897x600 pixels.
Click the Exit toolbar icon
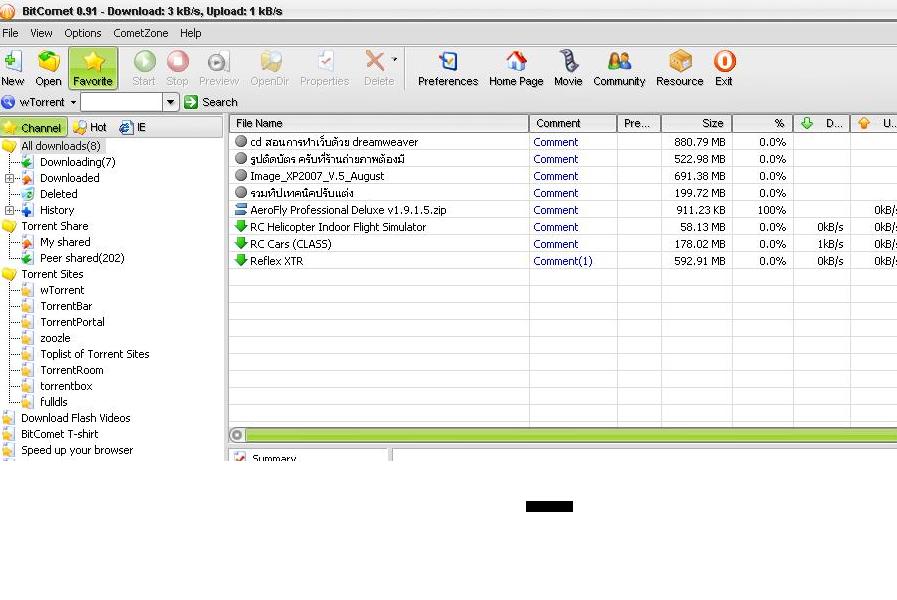click(x=724, y=68)
